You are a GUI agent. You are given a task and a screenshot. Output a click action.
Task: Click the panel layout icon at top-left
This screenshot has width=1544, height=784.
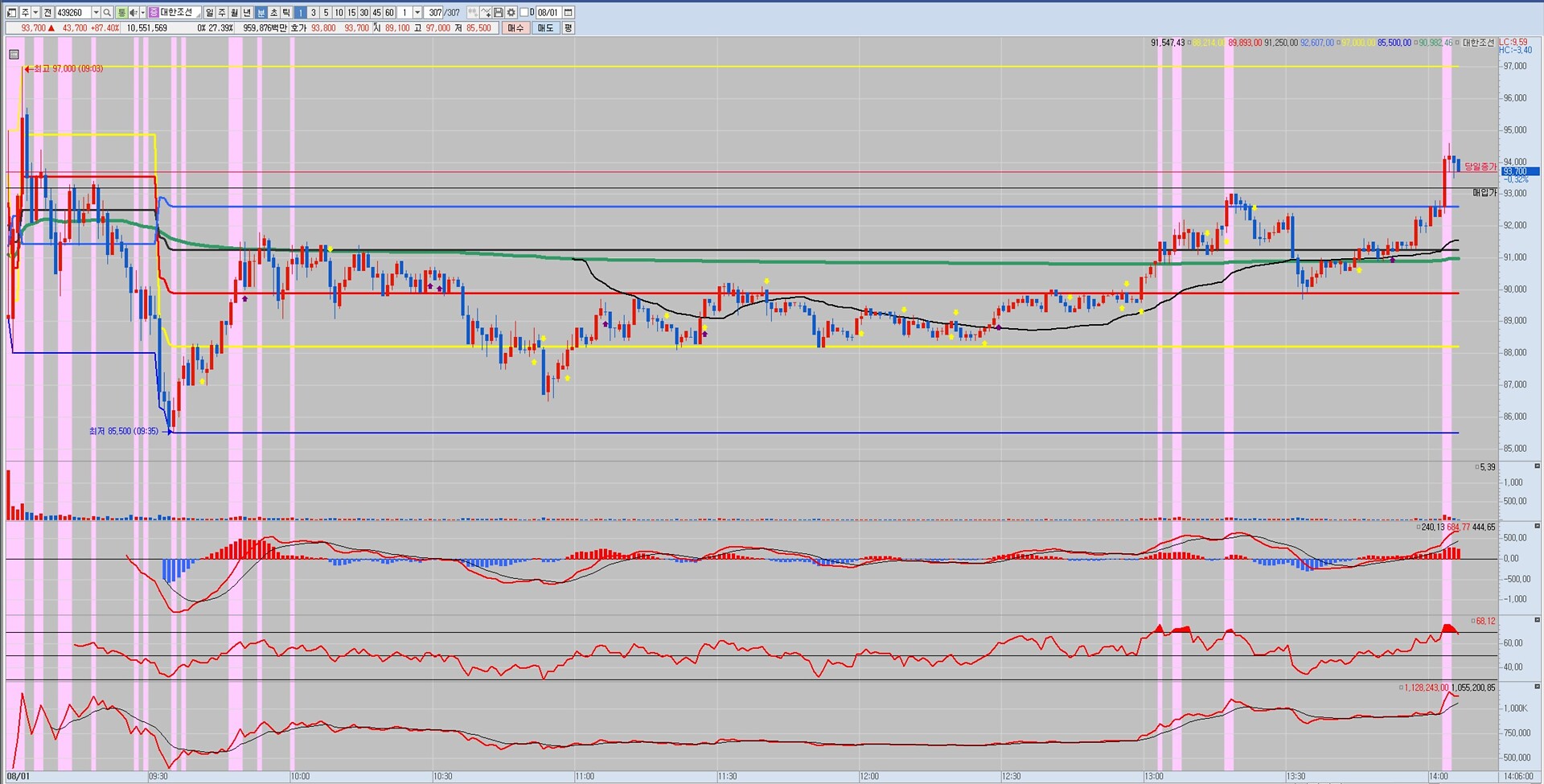11,13
